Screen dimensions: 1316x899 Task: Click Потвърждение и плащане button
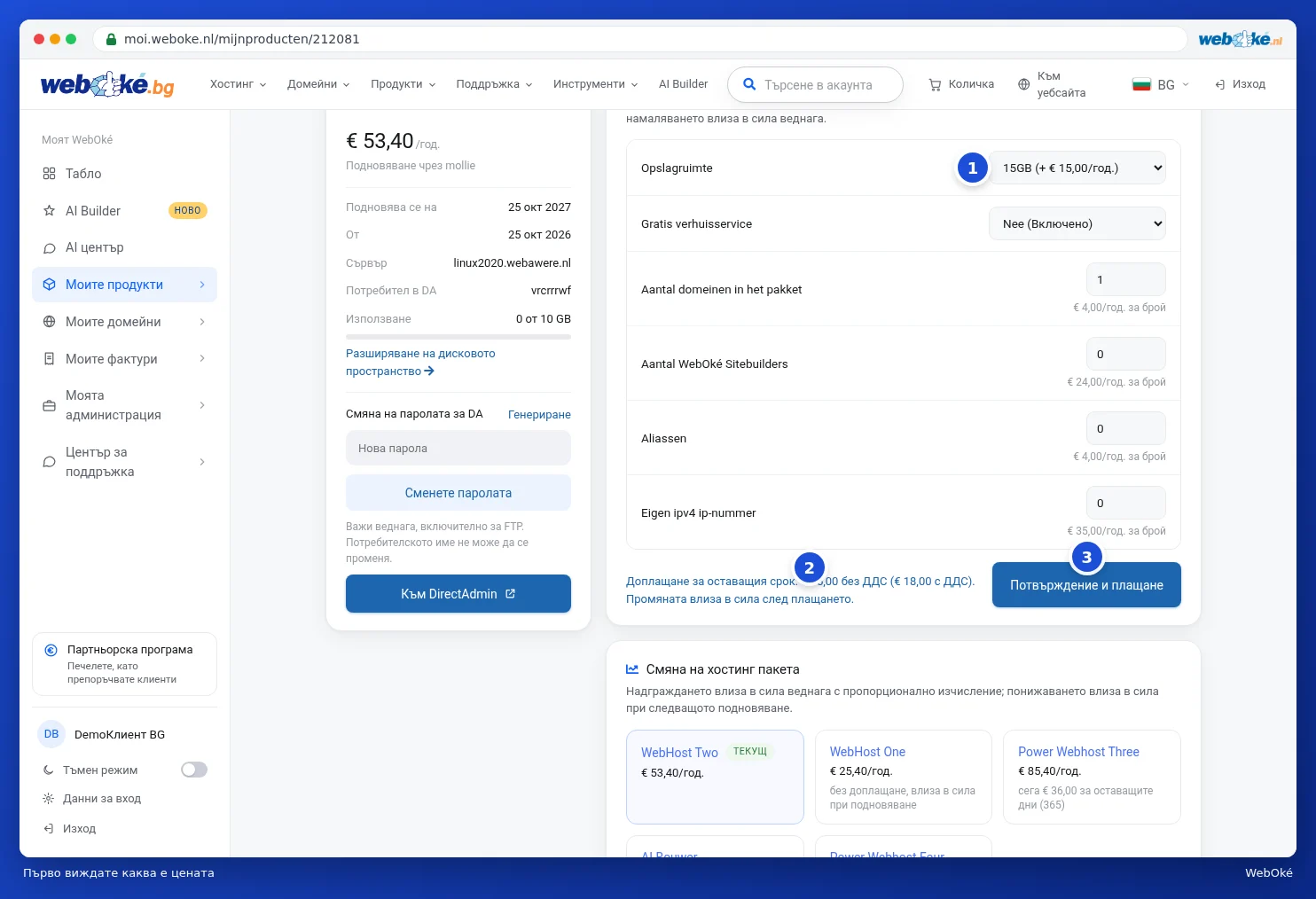[x=1086, y=585]
